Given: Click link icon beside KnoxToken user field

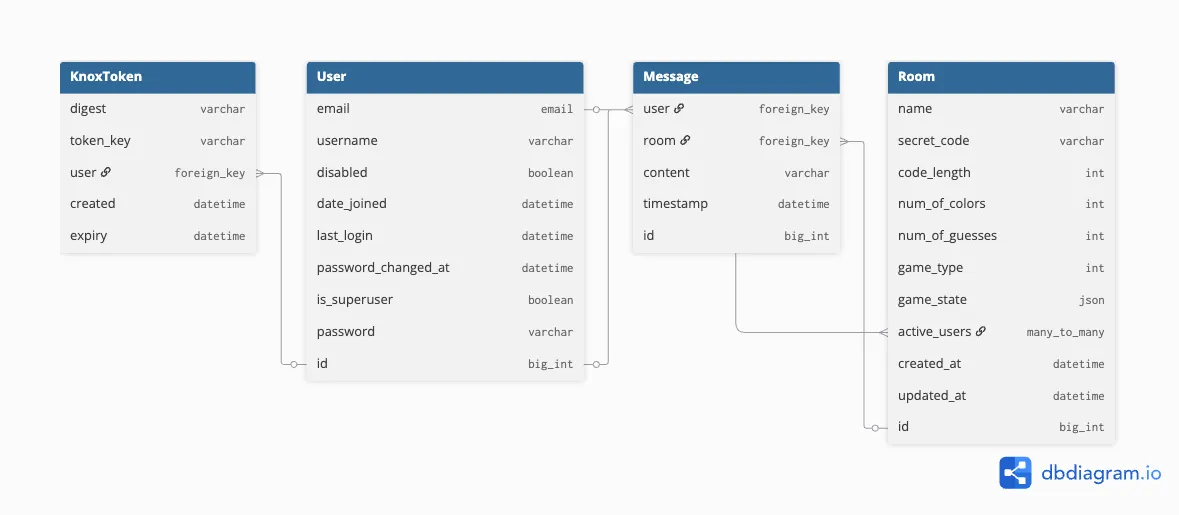Looking at the screenshot, I should tap(105, 172).
